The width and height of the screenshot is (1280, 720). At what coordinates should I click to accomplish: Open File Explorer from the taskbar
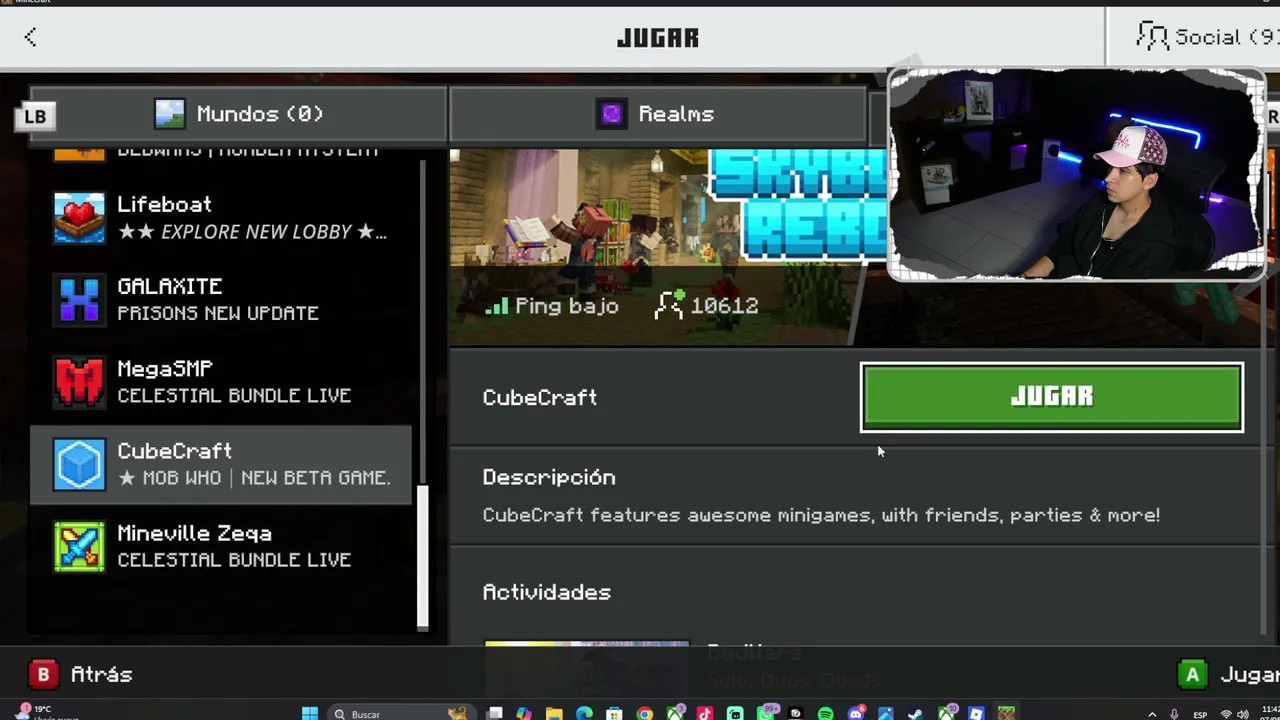tap(554, 714)
